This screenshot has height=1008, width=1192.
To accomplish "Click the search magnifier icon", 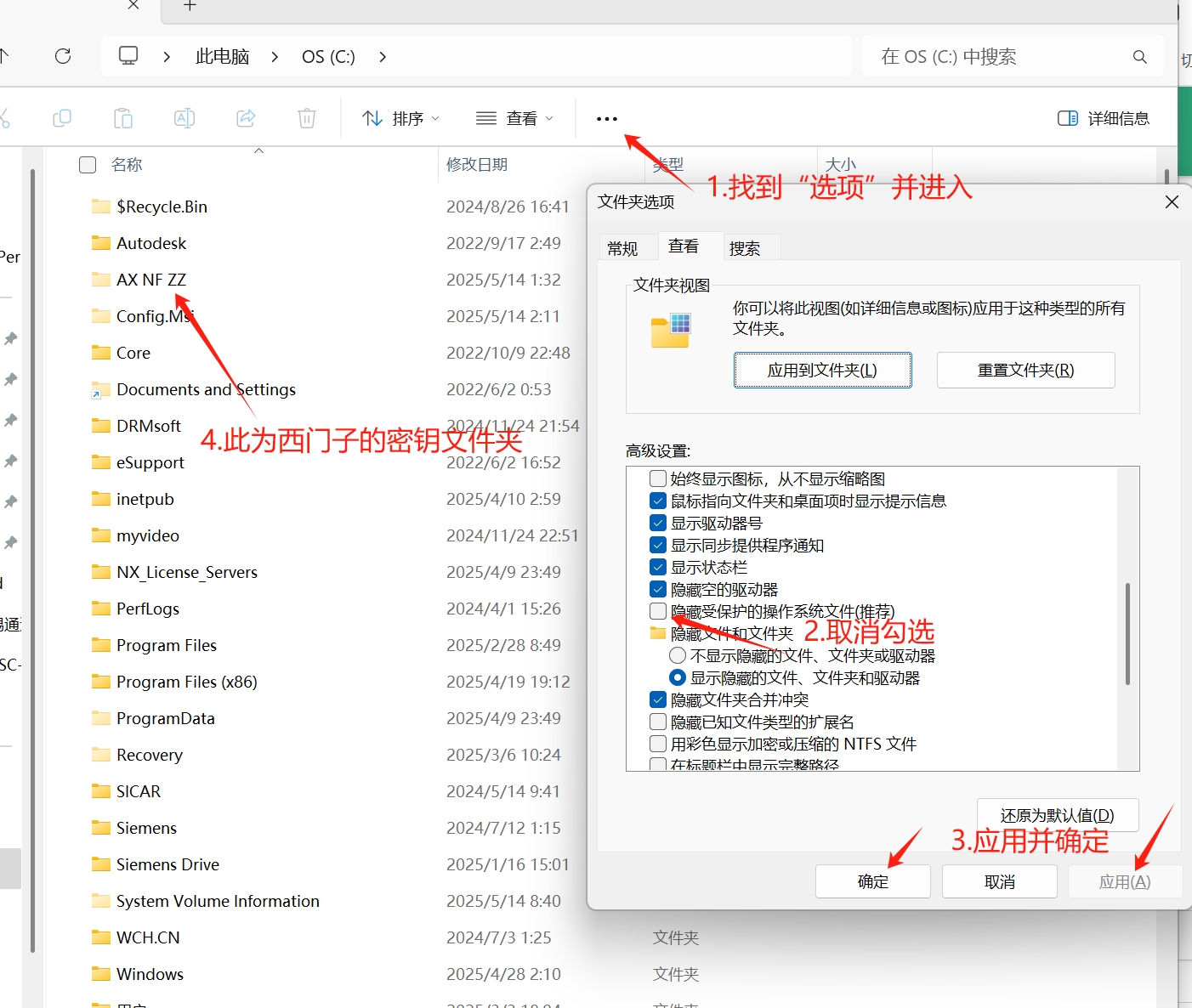I will click(x=1139, y=56).
